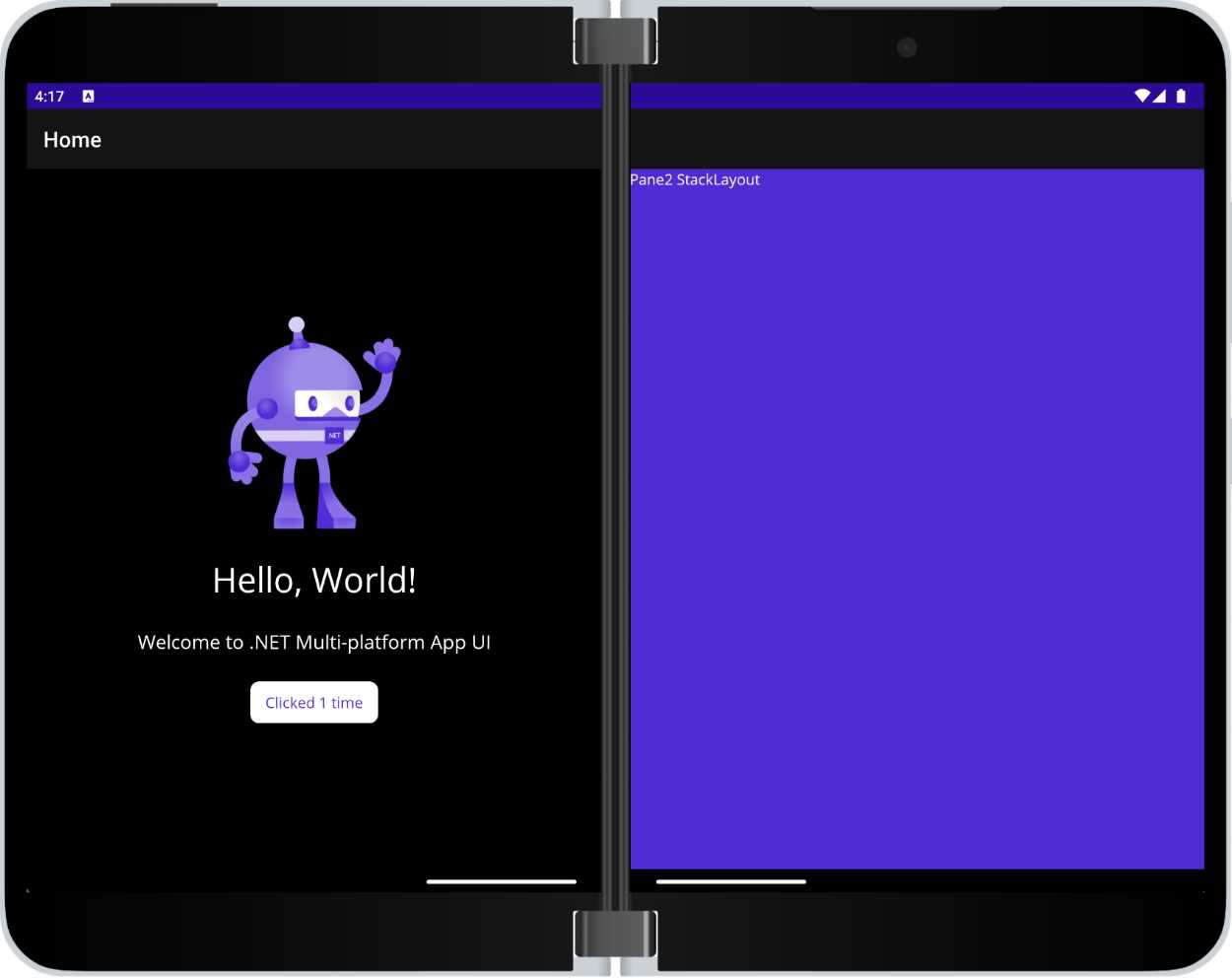Click the Pane2 StackLayout label
This screenshot has height=978, width=1232.
695,179
